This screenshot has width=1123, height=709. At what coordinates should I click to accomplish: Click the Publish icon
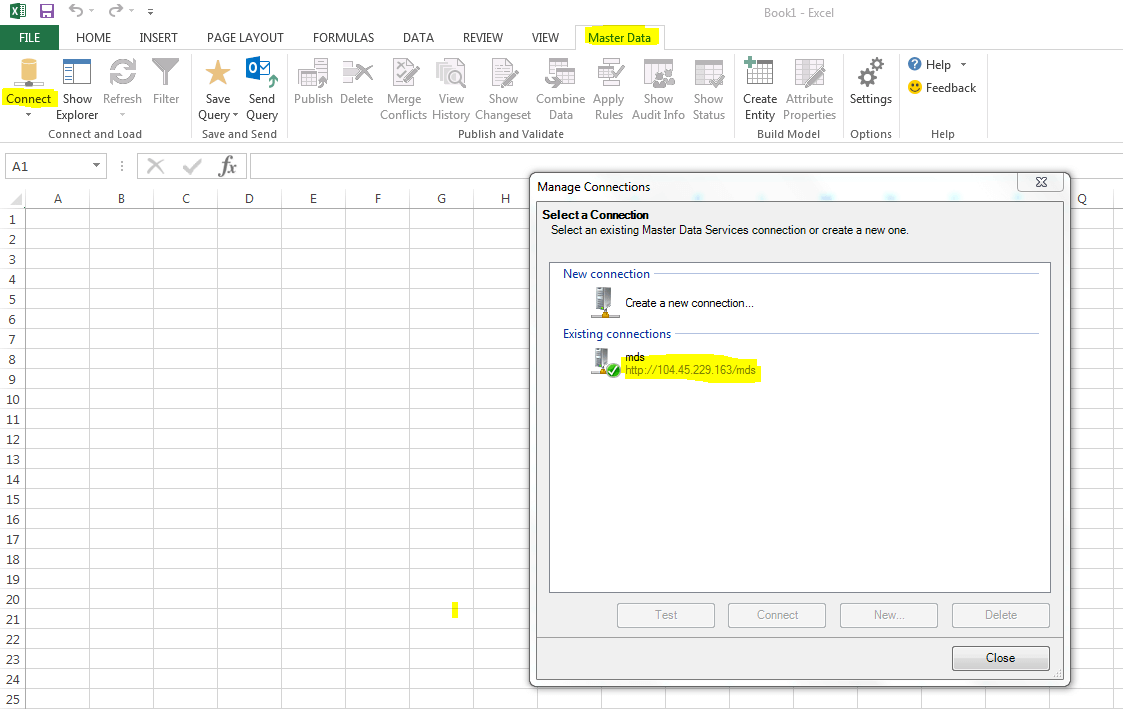tap(313, 72)
